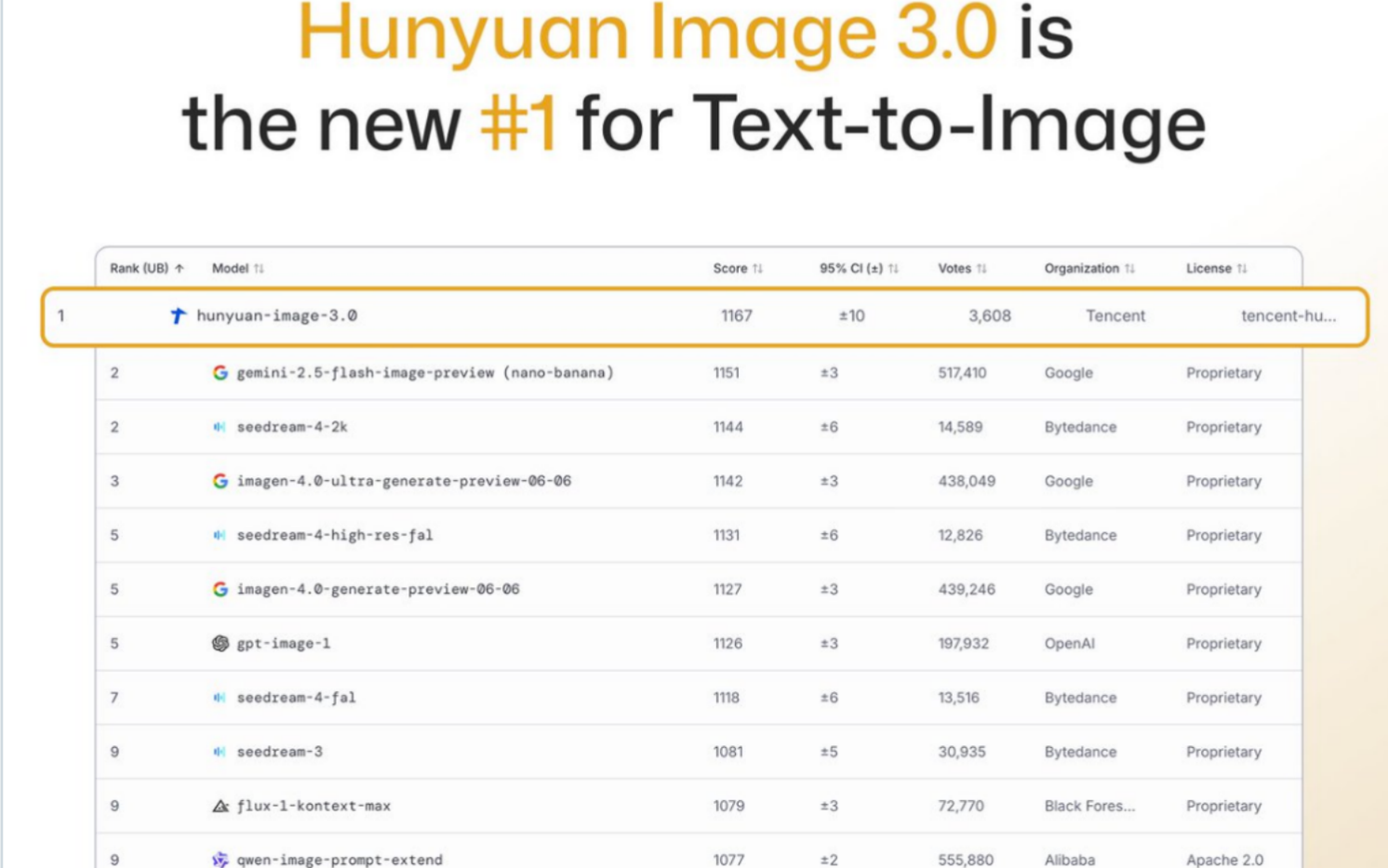This screenshot has height=868, width=1388.
Task: Click the Google icon next to gemini-2.5-flash-image-preview
Action: tap(220, 373)
